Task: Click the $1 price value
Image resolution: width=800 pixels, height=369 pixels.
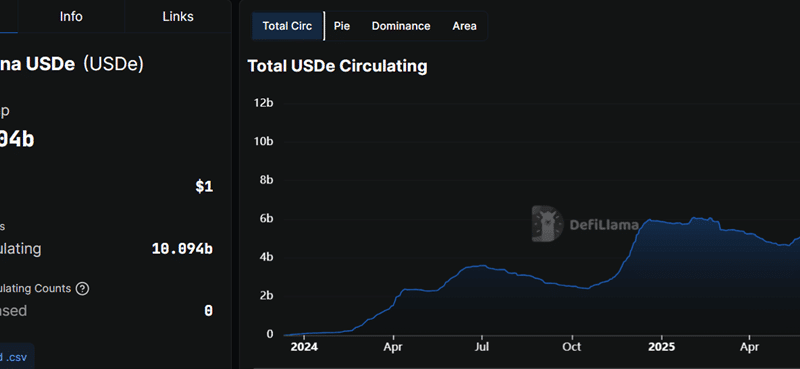Action: point(204,187)
